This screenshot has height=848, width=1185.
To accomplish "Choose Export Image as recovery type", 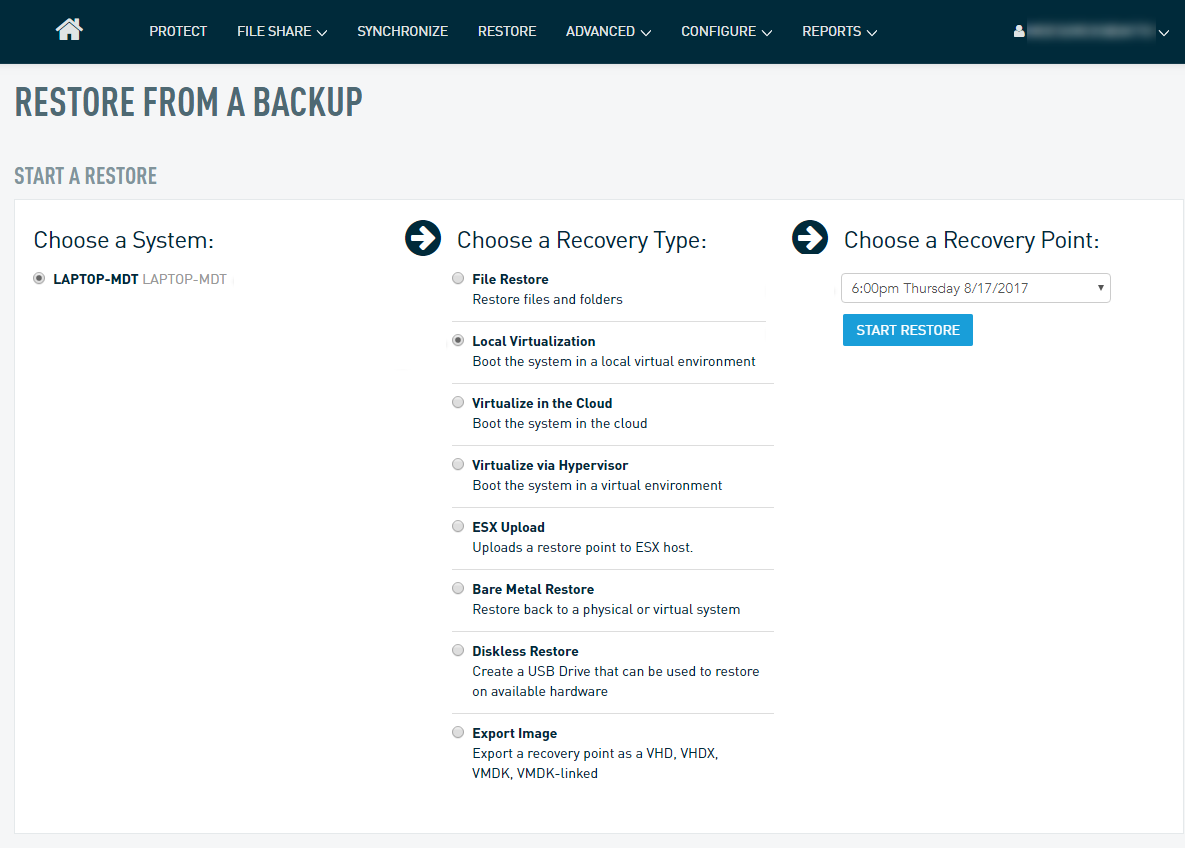I will pyautogui.click(x=458, y=732).
